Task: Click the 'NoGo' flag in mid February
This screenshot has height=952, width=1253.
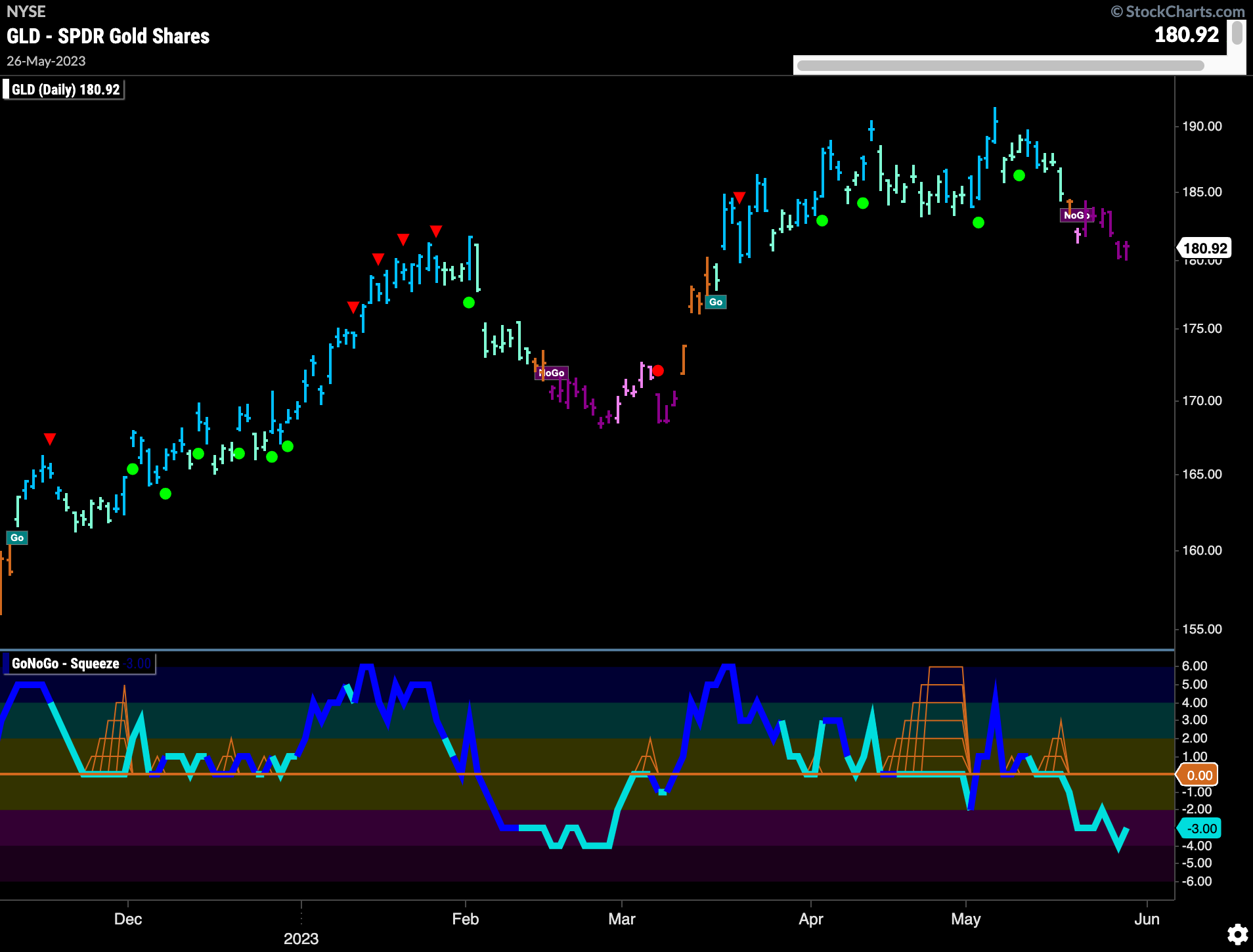Action: pos(552,373)
